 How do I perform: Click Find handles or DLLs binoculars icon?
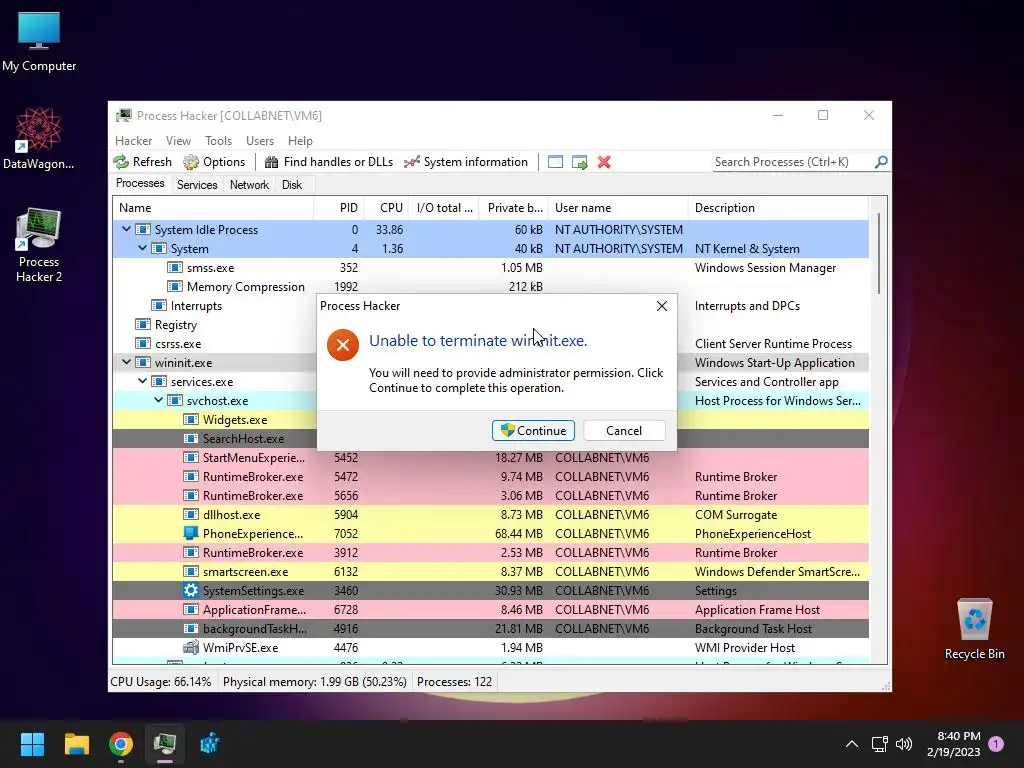(272, 162)
